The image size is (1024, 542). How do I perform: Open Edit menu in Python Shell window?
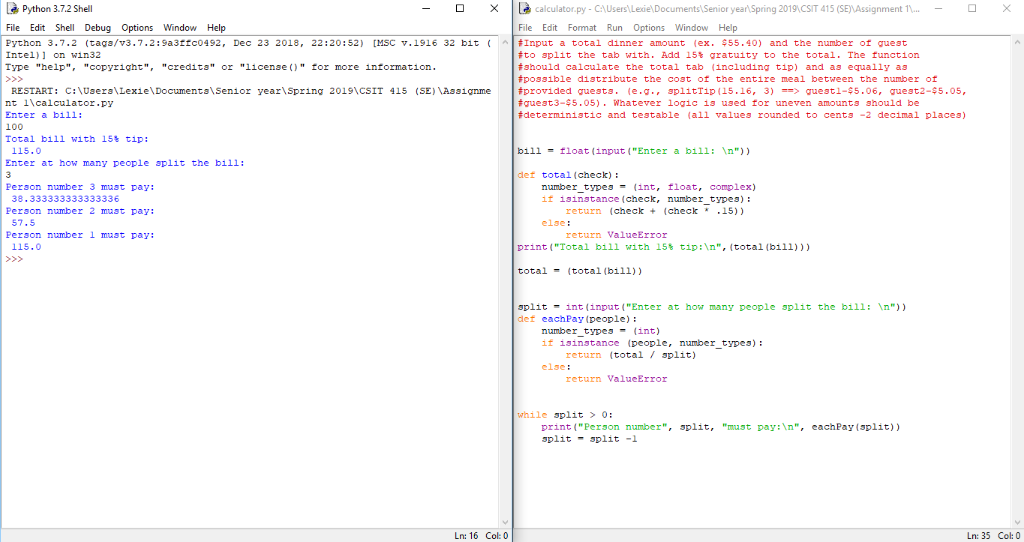37,27
